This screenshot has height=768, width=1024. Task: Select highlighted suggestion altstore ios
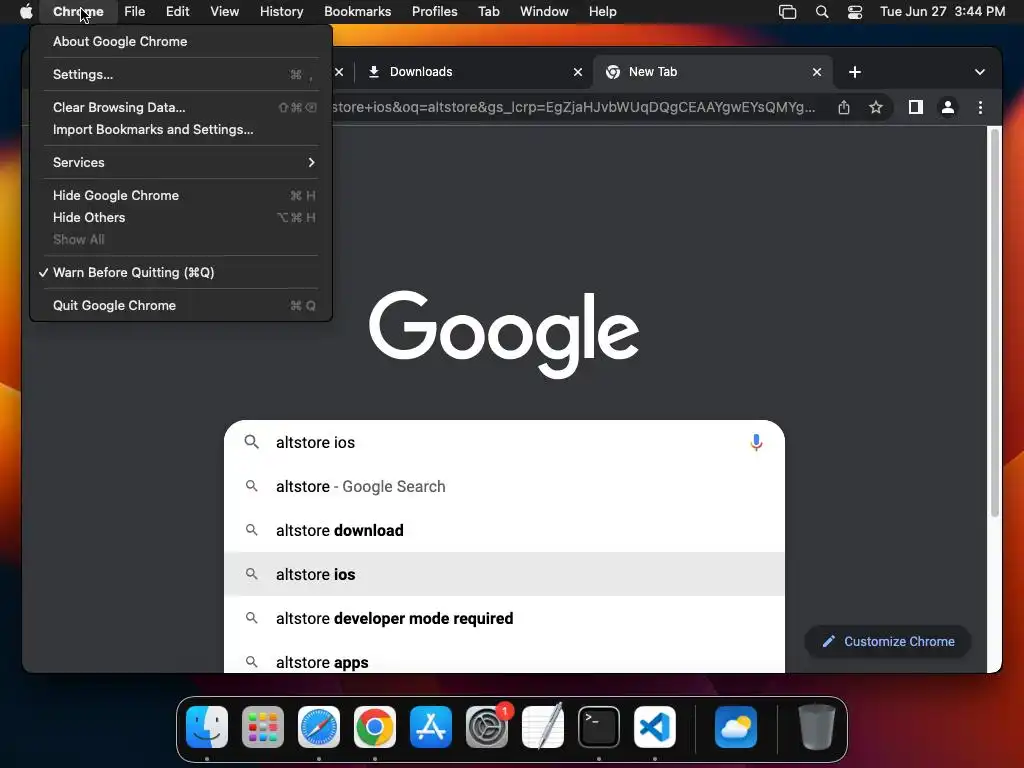pyautogui.click(x=504, y=574)
